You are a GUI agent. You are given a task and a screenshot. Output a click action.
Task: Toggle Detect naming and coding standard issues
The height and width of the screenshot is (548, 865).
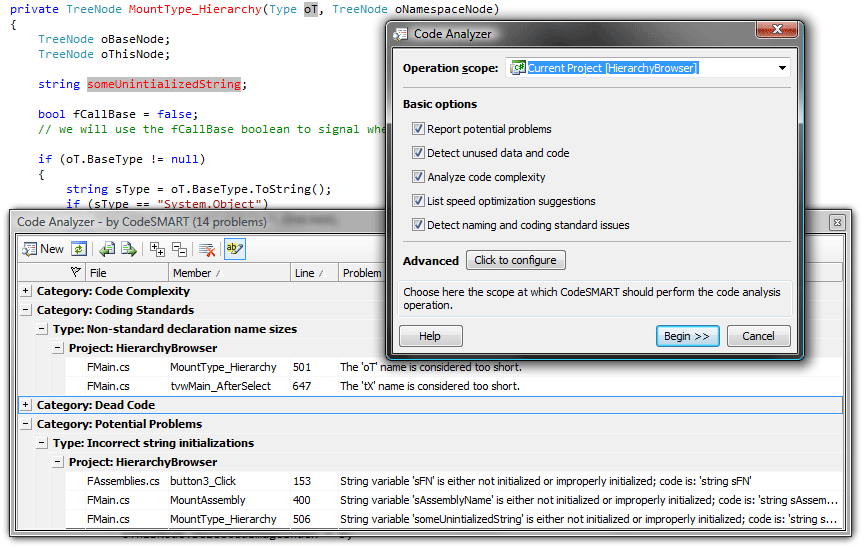coord(418,225)
